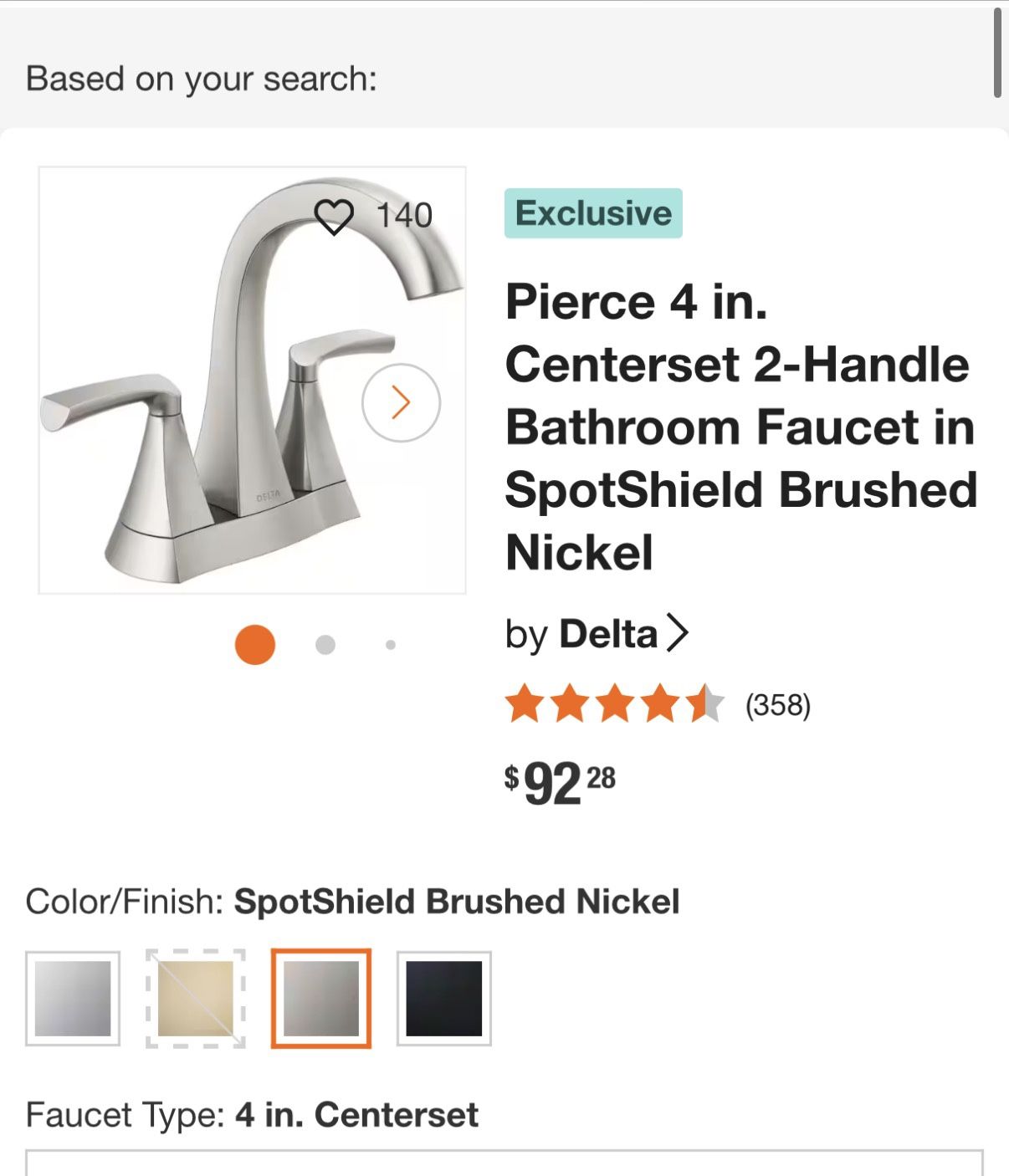
Task: Click the star rating icons
Action: click(x=614, y=703)
